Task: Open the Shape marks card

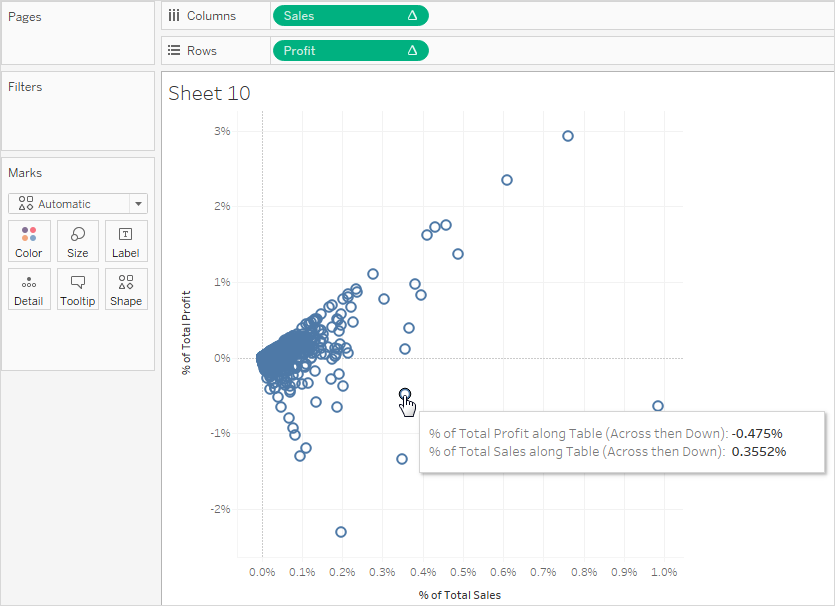Action: [x=126, y=289]
